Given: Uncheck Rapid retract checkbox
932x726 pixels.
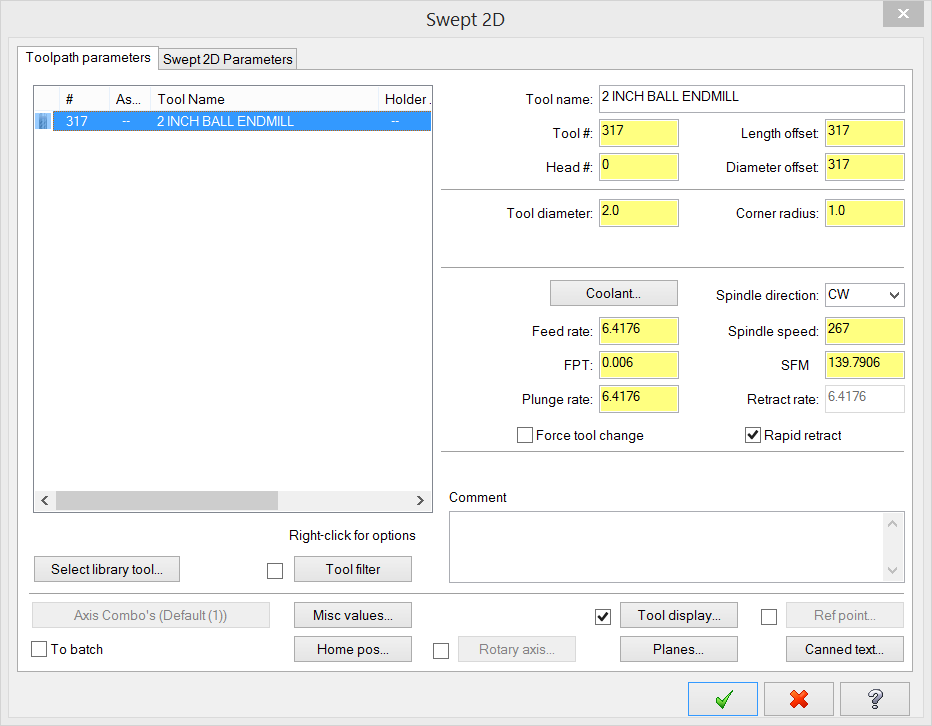Looking at the screenshot, I should (752, 435).
